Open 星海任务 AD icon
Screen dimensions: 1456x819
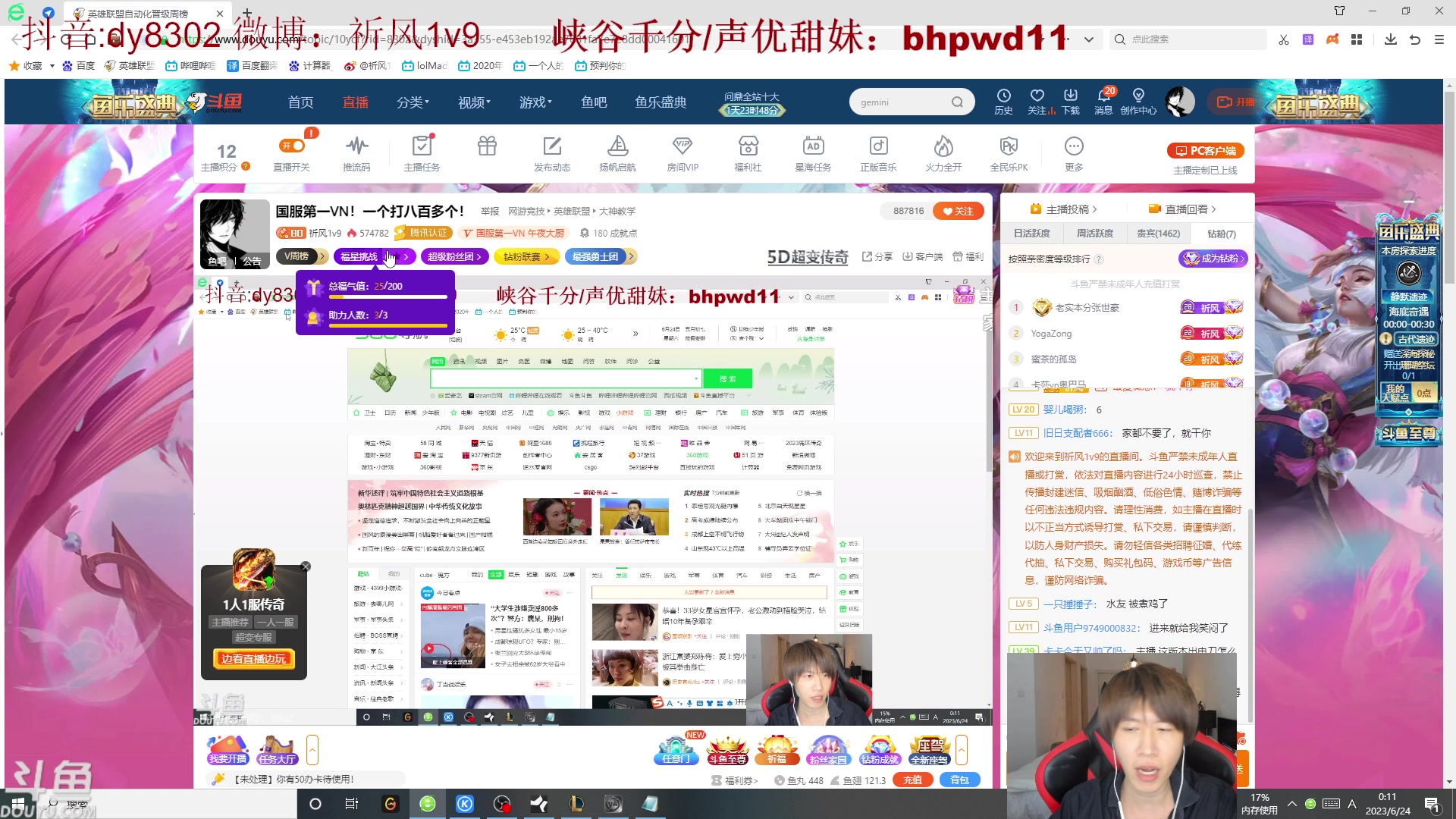(x=813, y=152)
